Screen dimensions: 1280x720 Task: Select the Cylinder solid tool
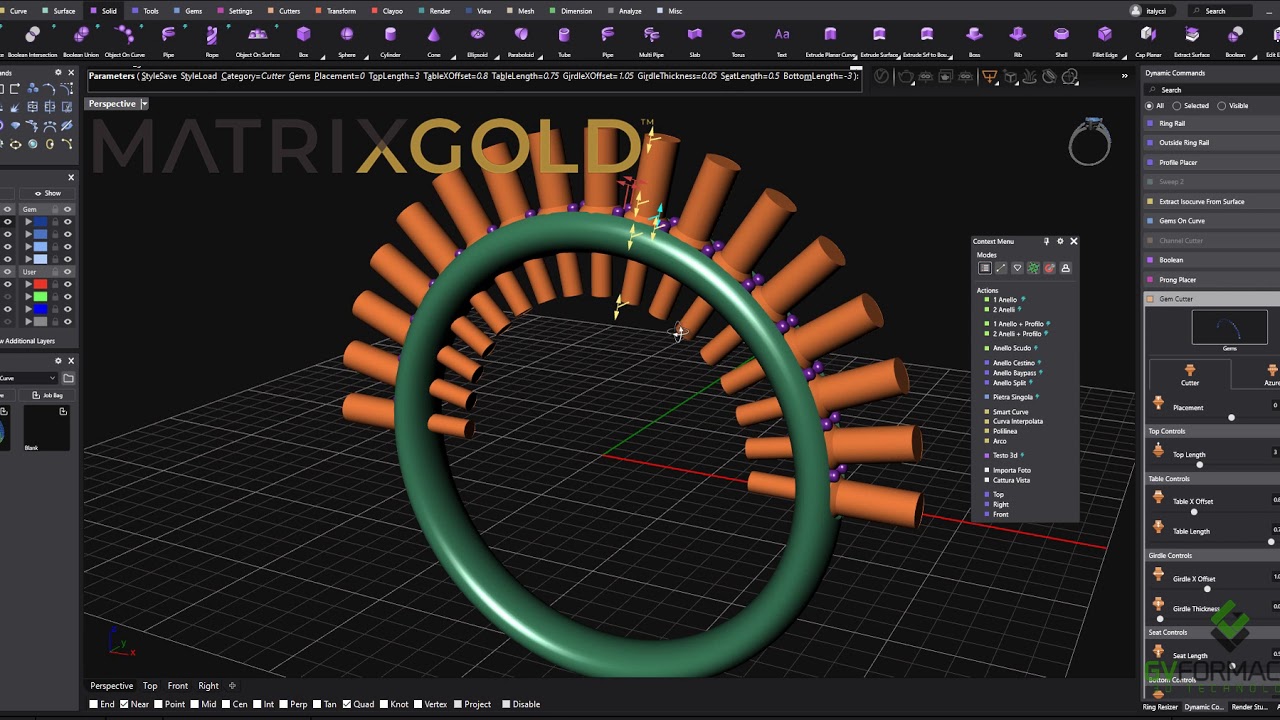coord(390,41)
